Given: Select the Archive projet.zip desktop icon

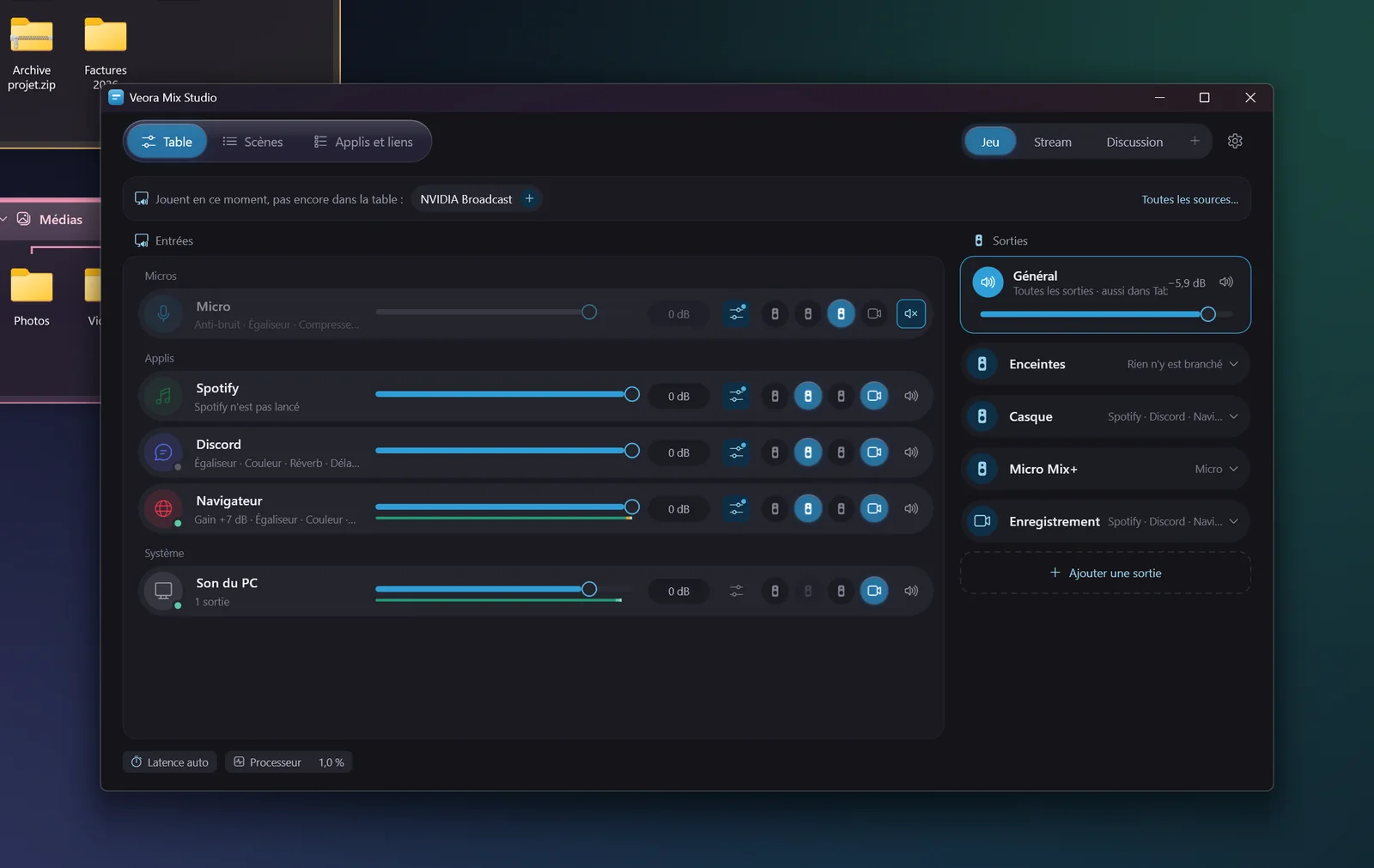Looking at the screenshot, I should pyautogui.click(x=32, y=54).
